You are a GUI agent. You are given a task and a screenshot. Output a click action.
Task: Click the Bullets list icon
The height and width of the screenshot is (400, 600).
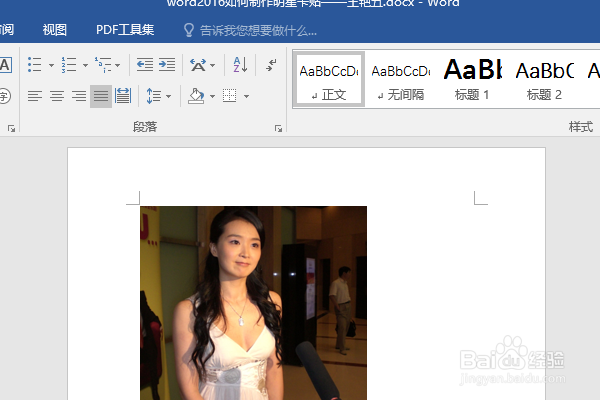[x=34, y=65]
